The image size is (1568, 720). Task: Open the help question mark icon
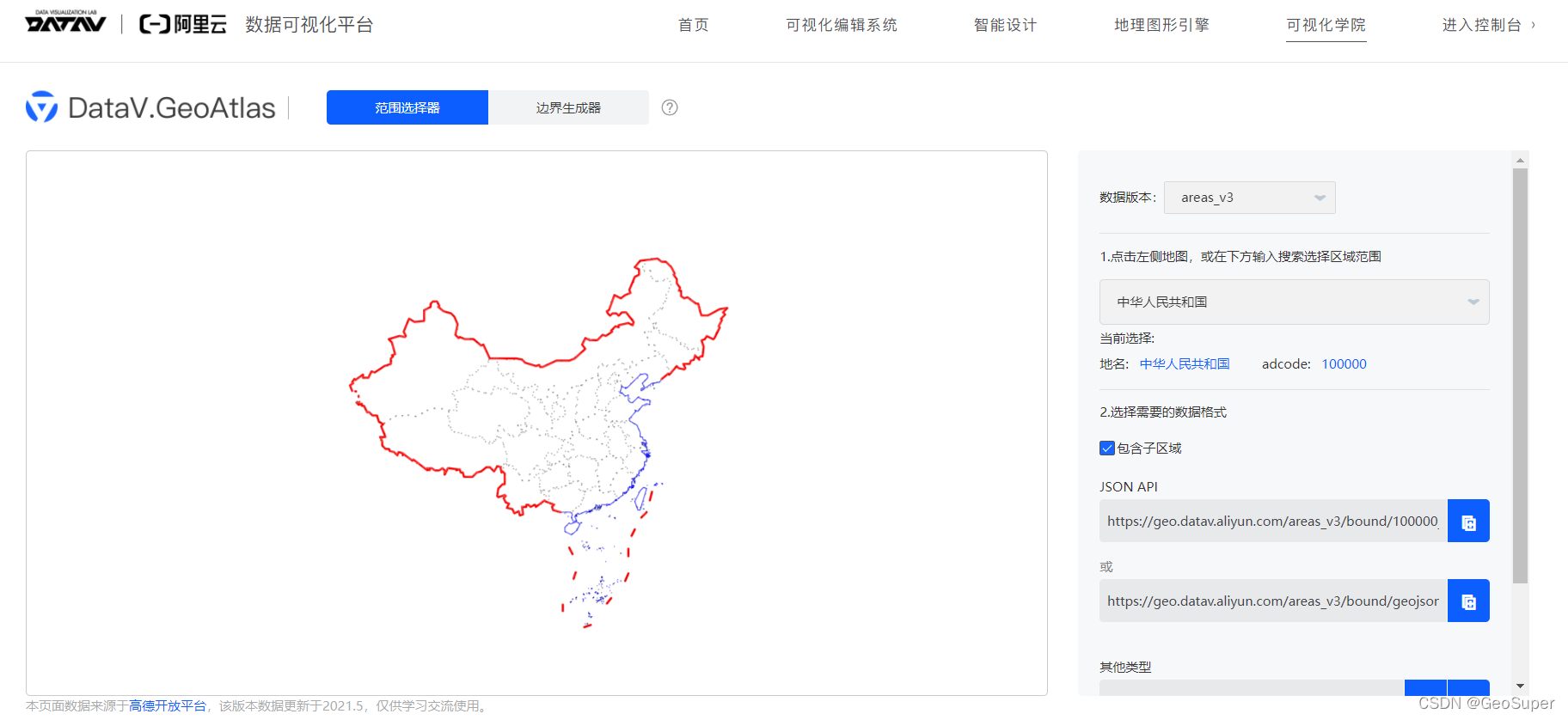point(670,107)
